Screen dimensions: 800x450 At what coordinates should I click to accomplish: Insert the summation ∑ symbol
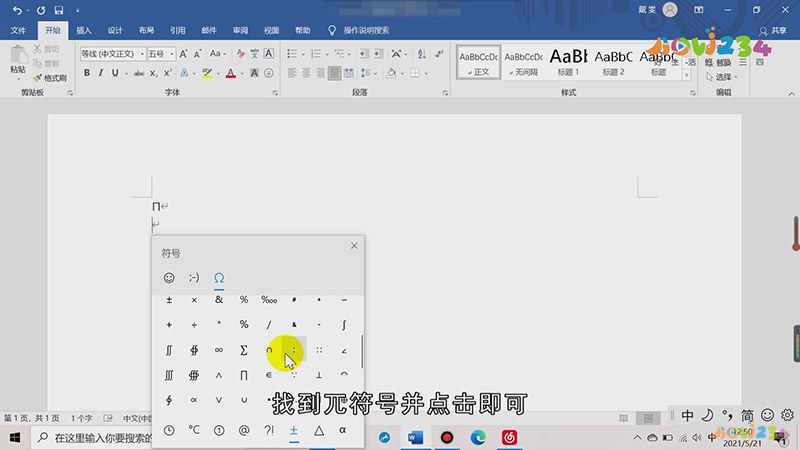pos(244,350)
